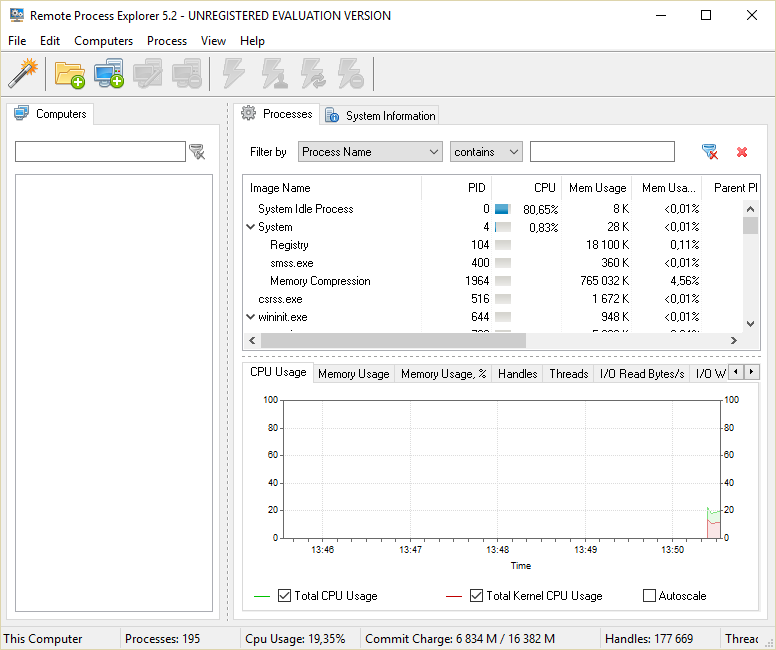Image resolution: width=776 pixels, height=650 pixels.
Task: Click the lightning bolt reconnect arrows icon
Action: 313,74
